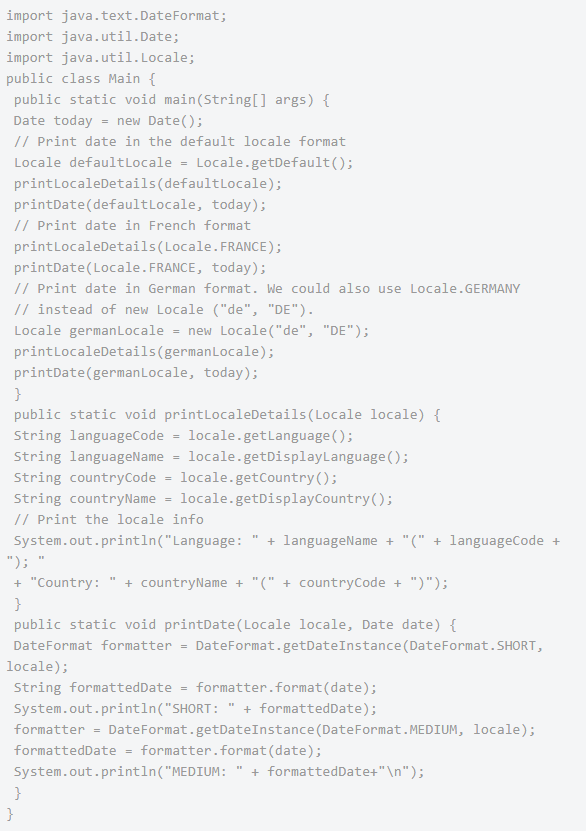Place cursor on public class Main declaration
This screenshot has height=831, width=586.
81,79
